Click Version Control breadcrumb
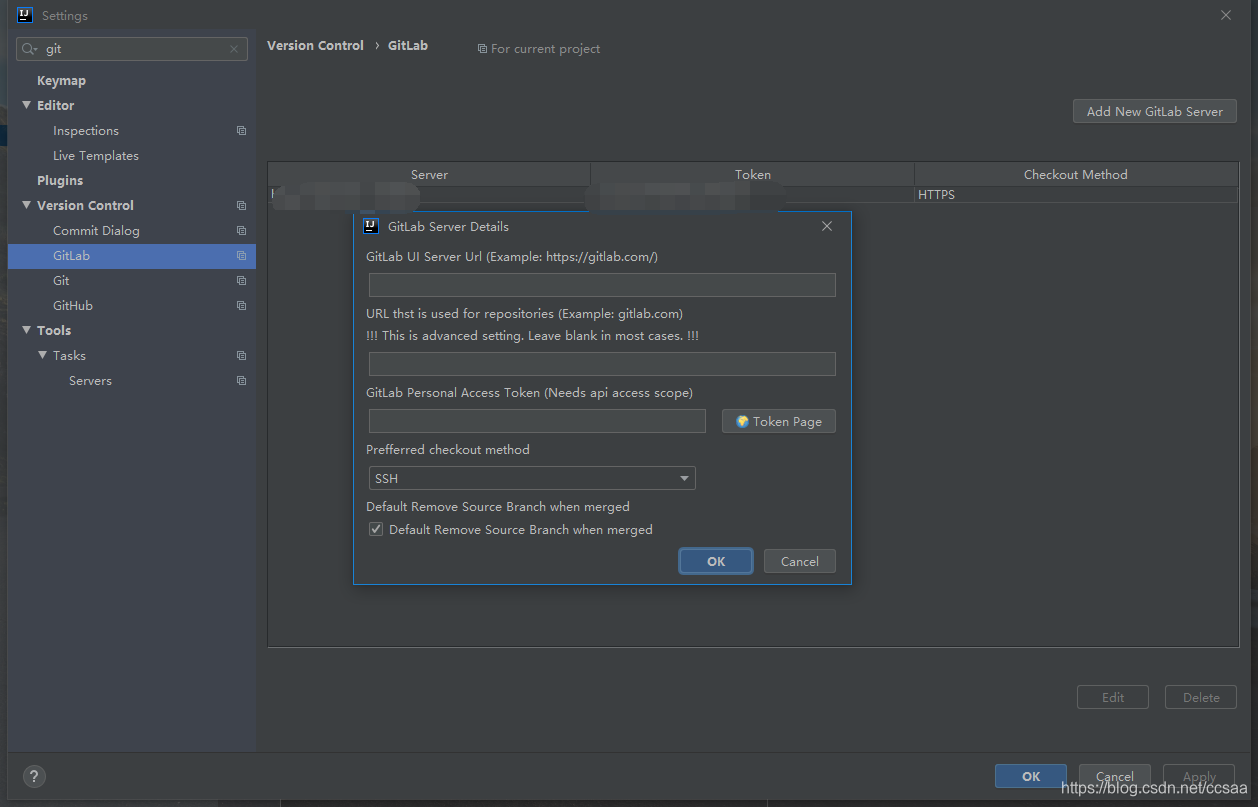 (315, 46)
